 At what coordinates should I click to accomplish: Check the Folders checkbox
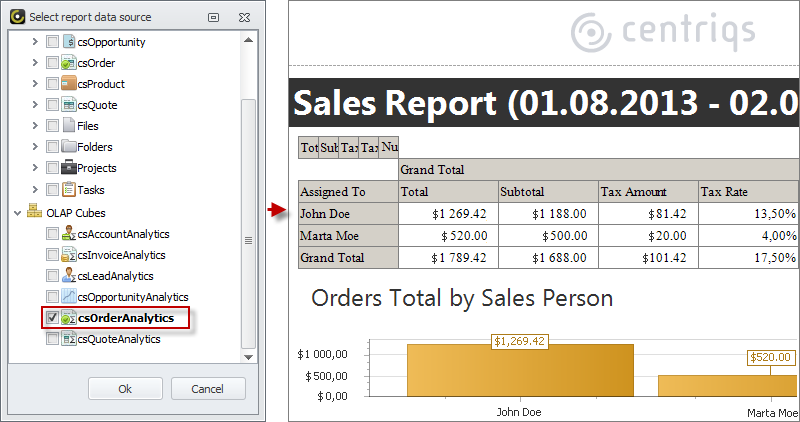tap(52, 146)
